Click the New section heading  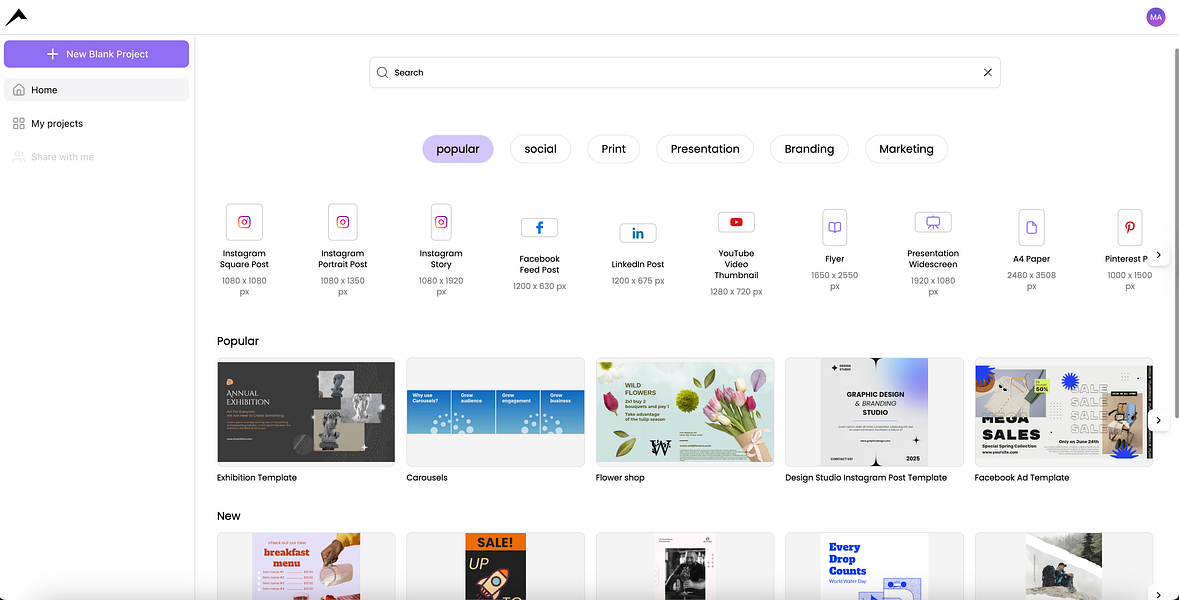click(x=229, y=516)
